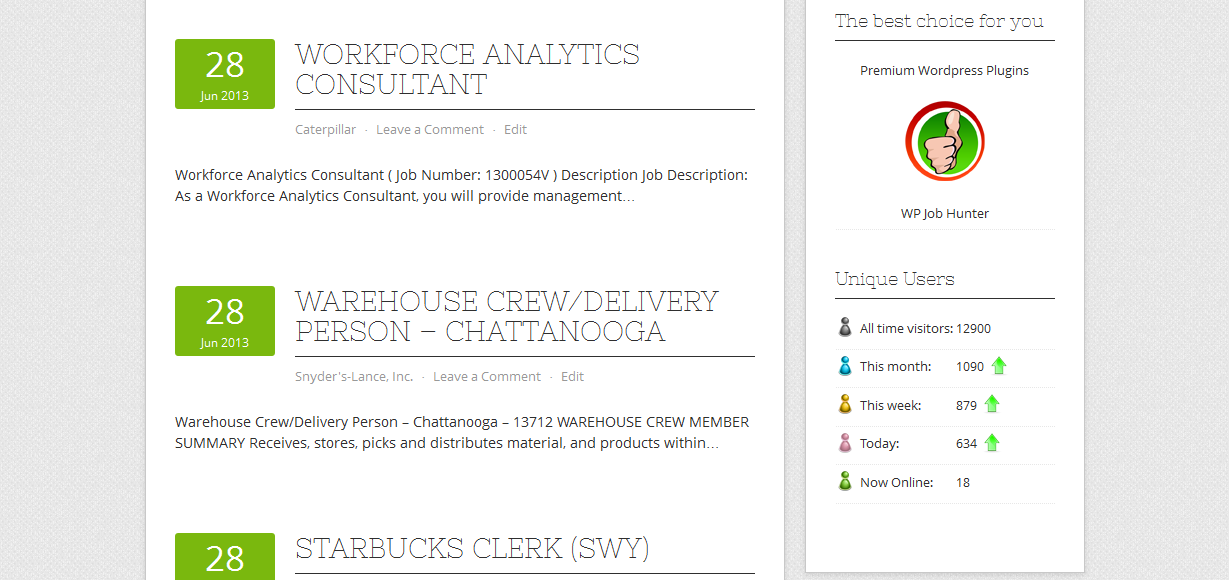Open Starbucks Clerk (SWY) job post
This screenshot has width=1229, height=580.
coord(472,548)
